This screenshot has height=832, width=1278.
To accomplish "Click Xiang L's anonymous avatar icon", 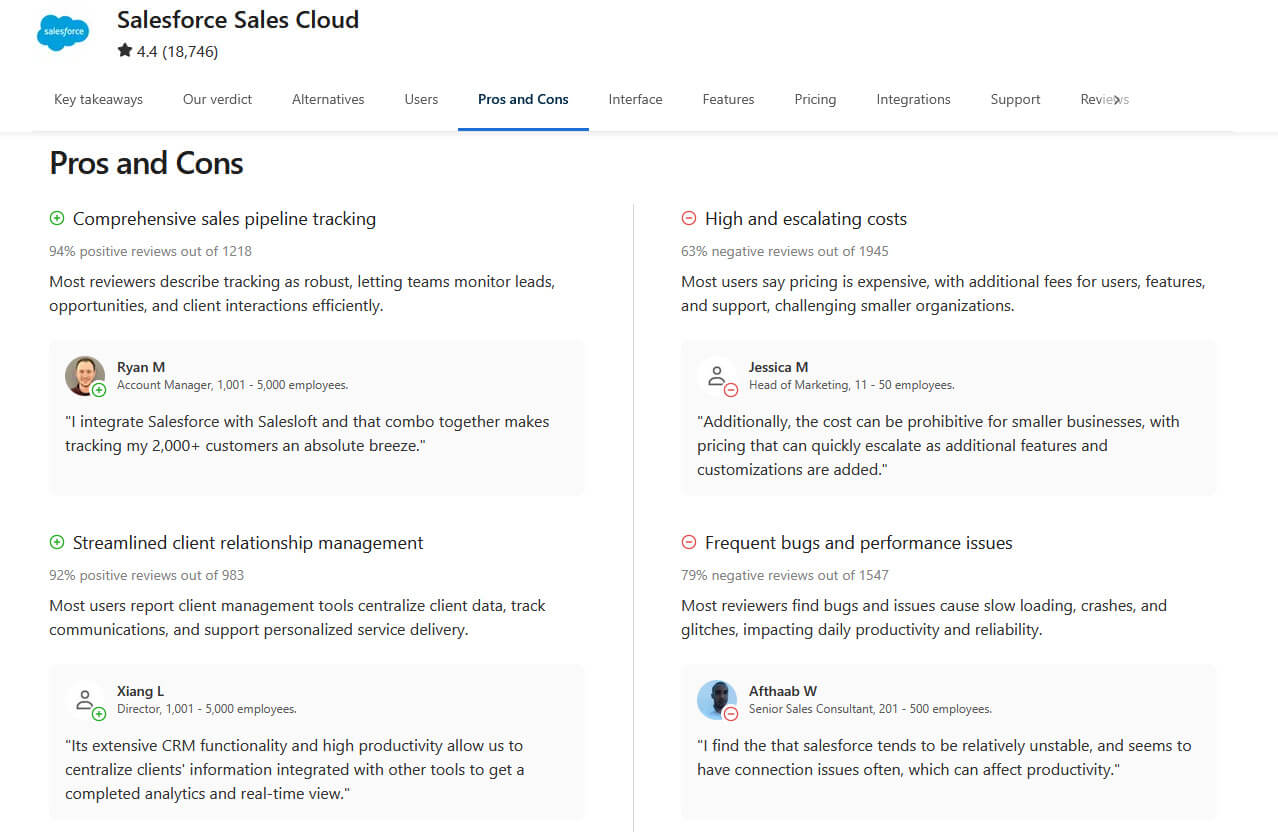I will pos(85,700).
